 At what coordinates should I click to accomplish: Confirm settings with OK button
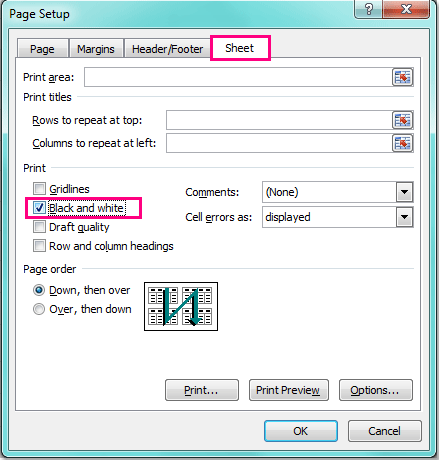click(x=301, y=431)
